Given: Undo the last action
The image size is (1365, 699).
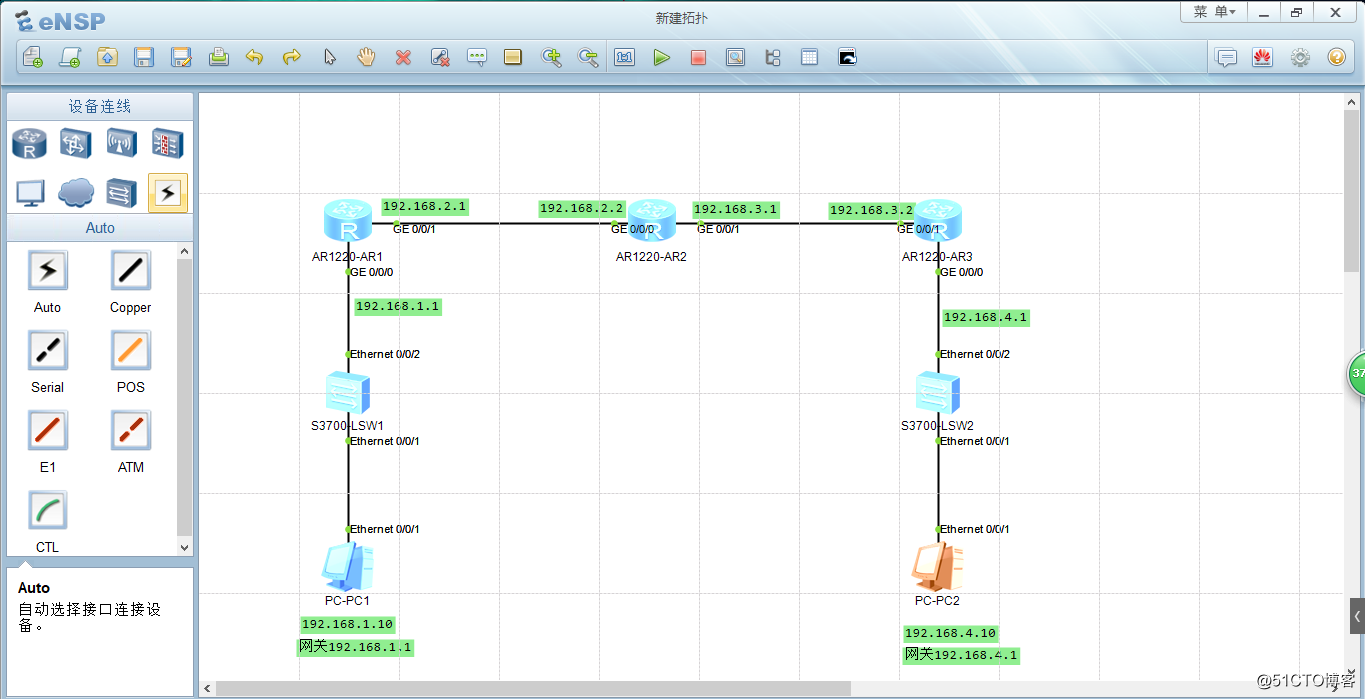Looking at the screenshot, I should coord(255,57).
